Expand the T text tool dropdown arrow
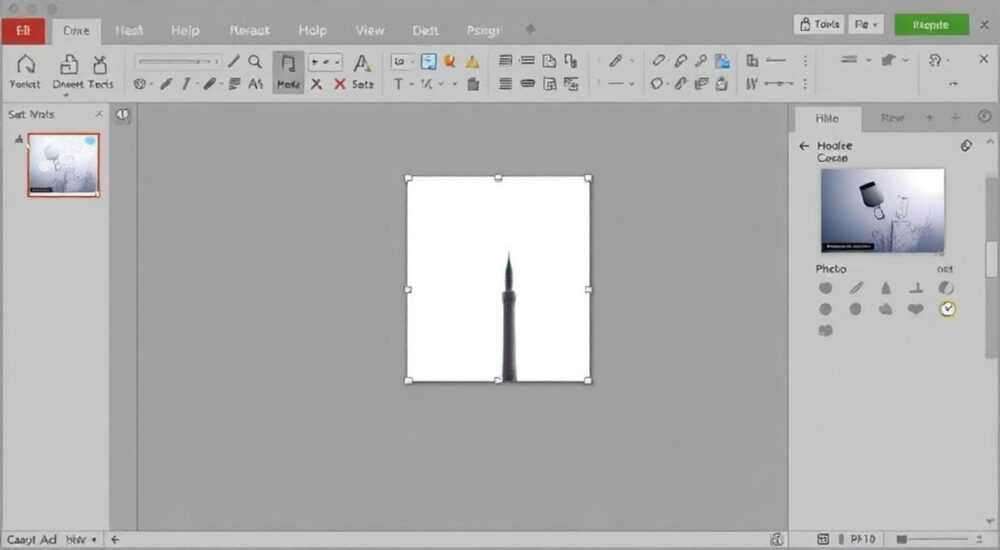Screen dimensions: 1000x550 point(411,84)
